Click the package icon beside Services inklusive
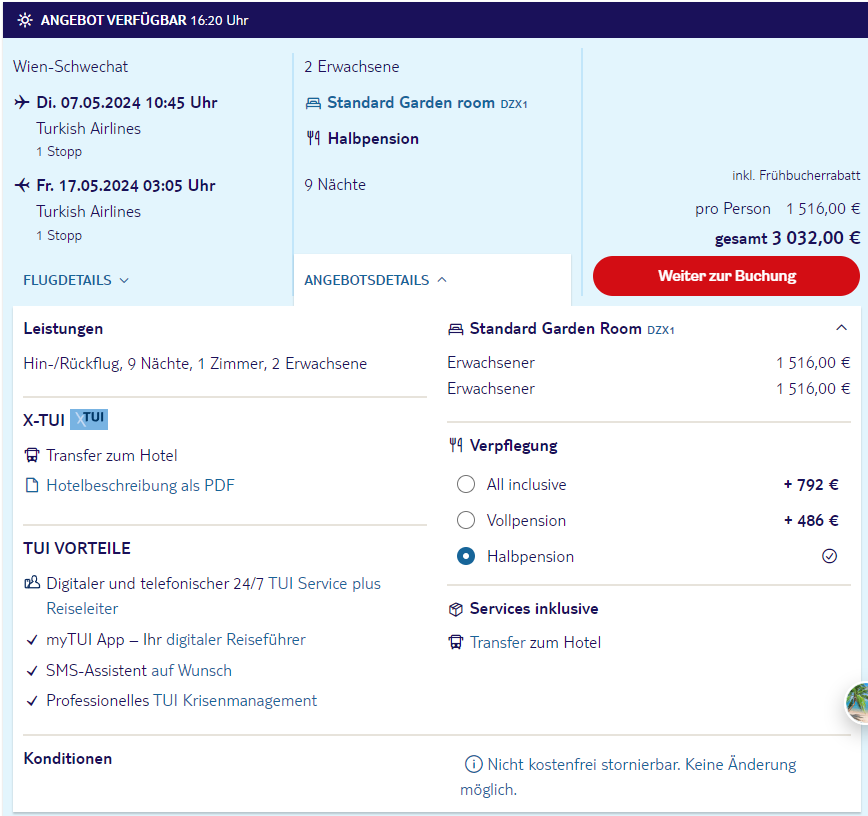 (x=456, y=609)
